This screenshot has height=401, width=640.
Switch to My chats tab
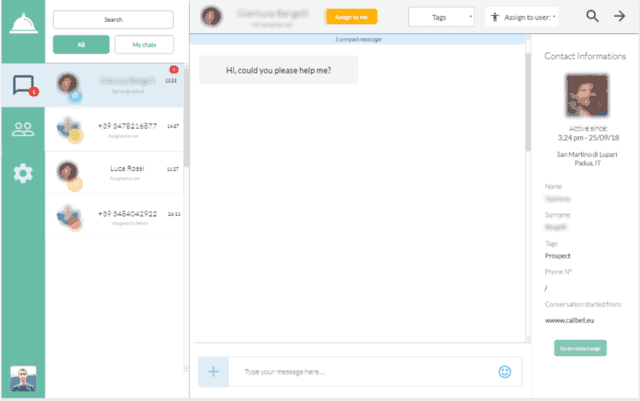[x=144, y=45]
